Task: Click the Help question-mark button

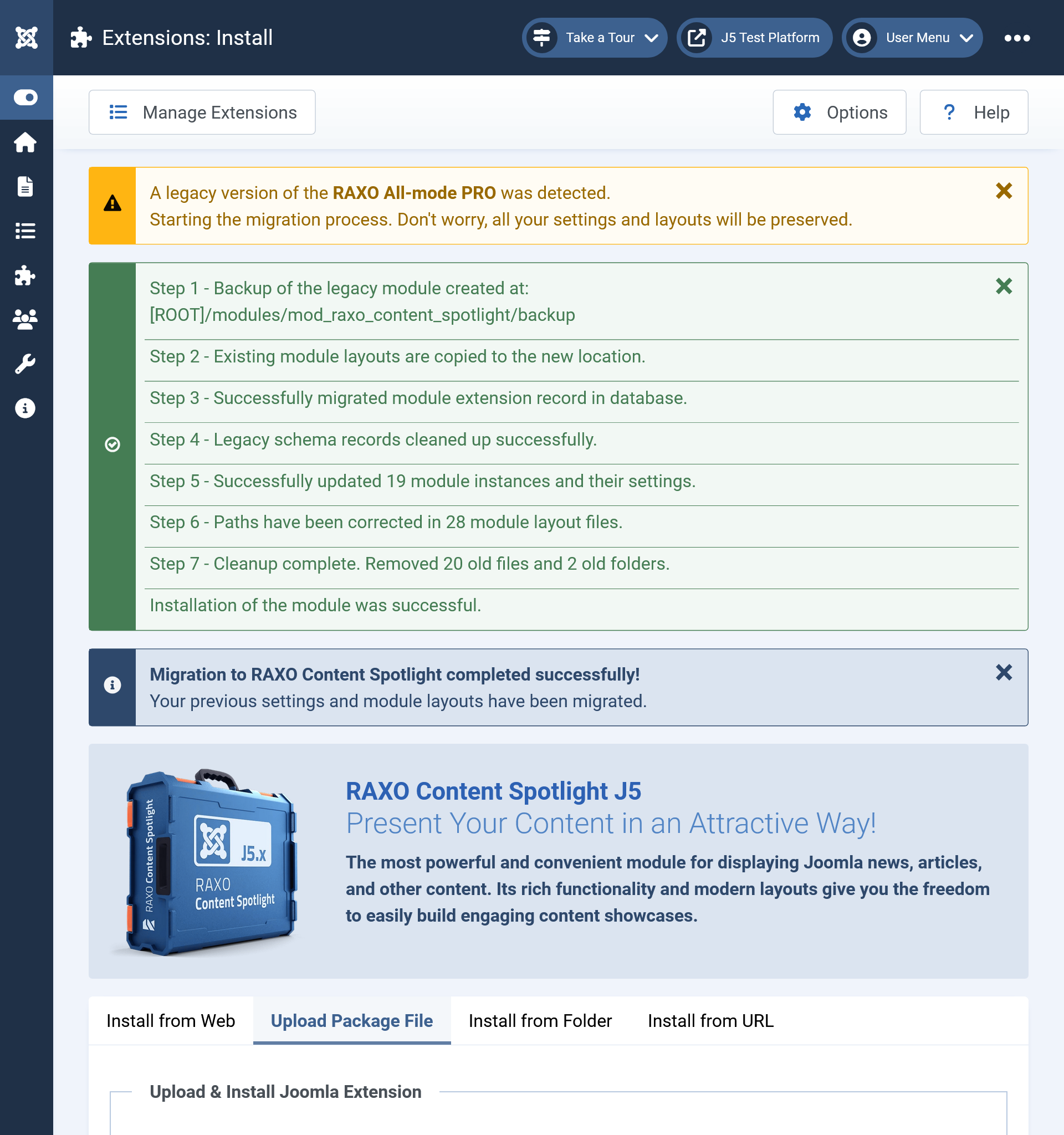Action: [974, 113]
